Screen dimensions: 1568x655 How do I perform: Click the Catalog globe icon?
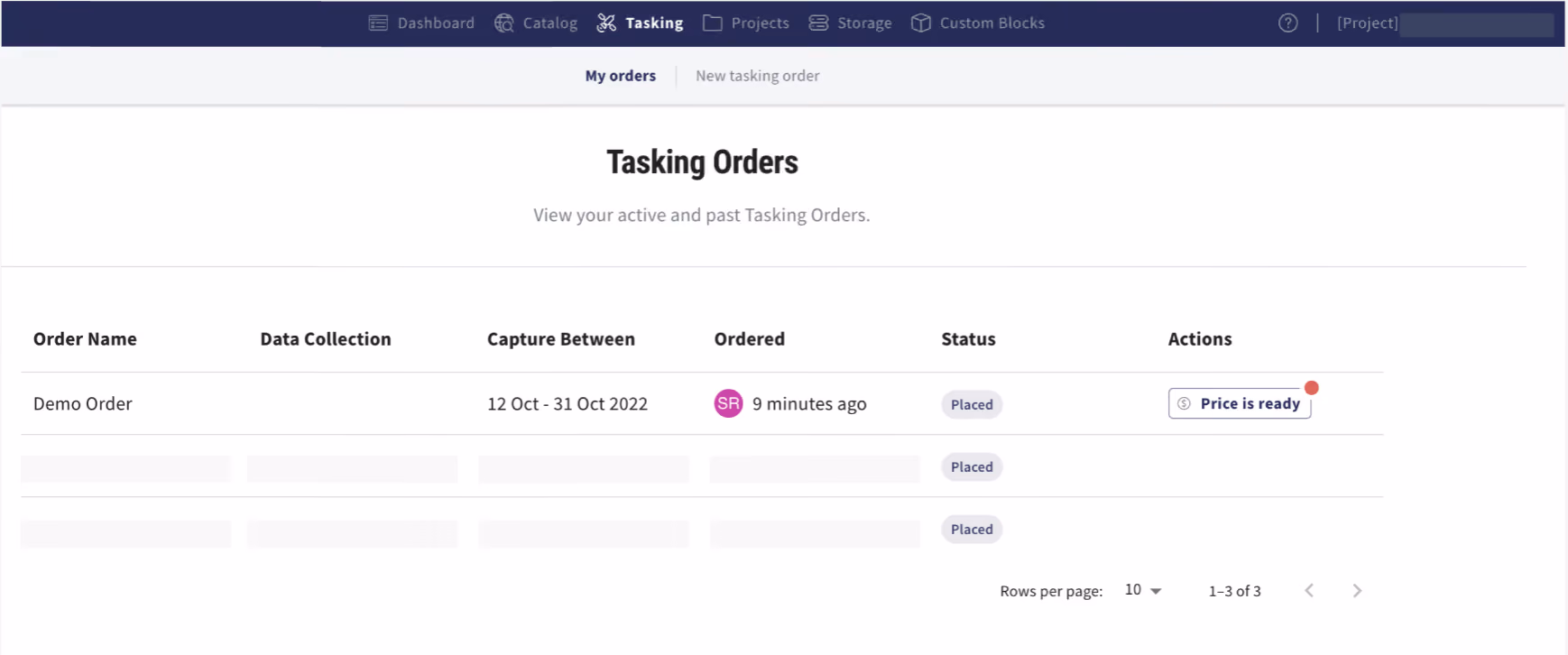(504, 23)
